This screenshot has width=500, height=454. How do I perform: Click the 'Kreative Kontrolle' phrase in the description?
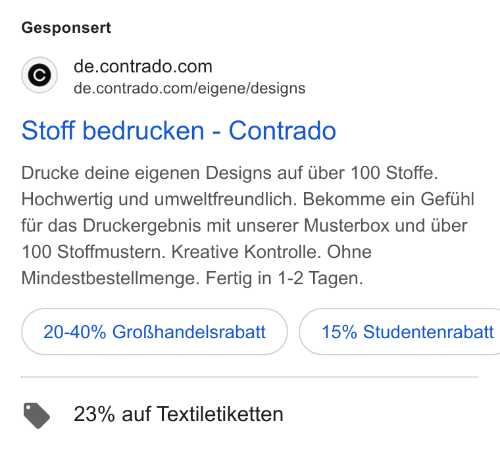point(246,252)
